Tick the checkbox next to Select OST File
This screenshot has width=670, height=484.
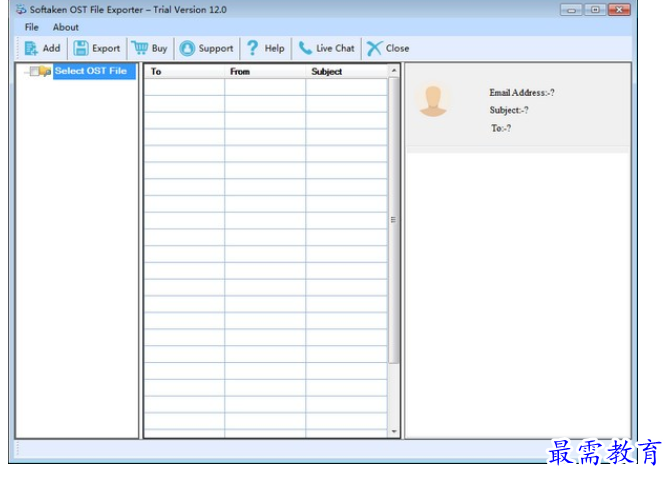tap(35, 71)
